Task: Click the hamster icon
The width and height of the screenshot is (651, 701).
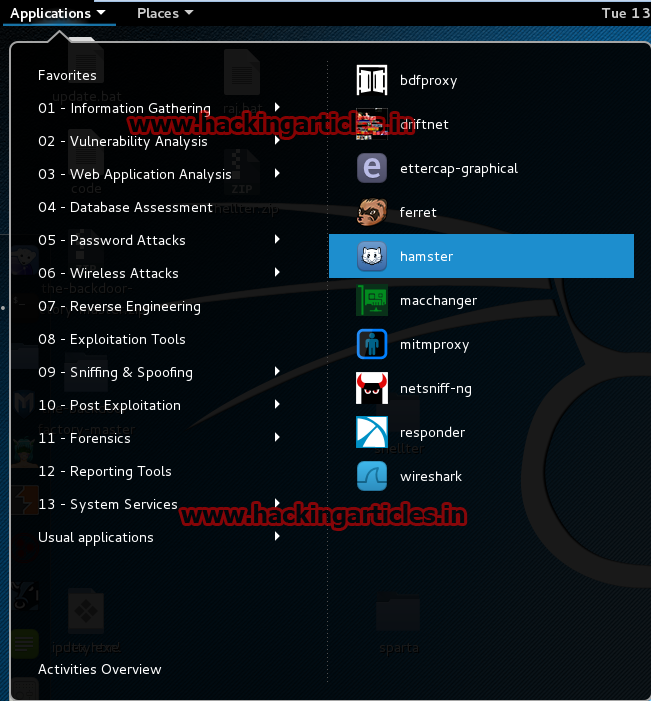Action: coord(372,256)
